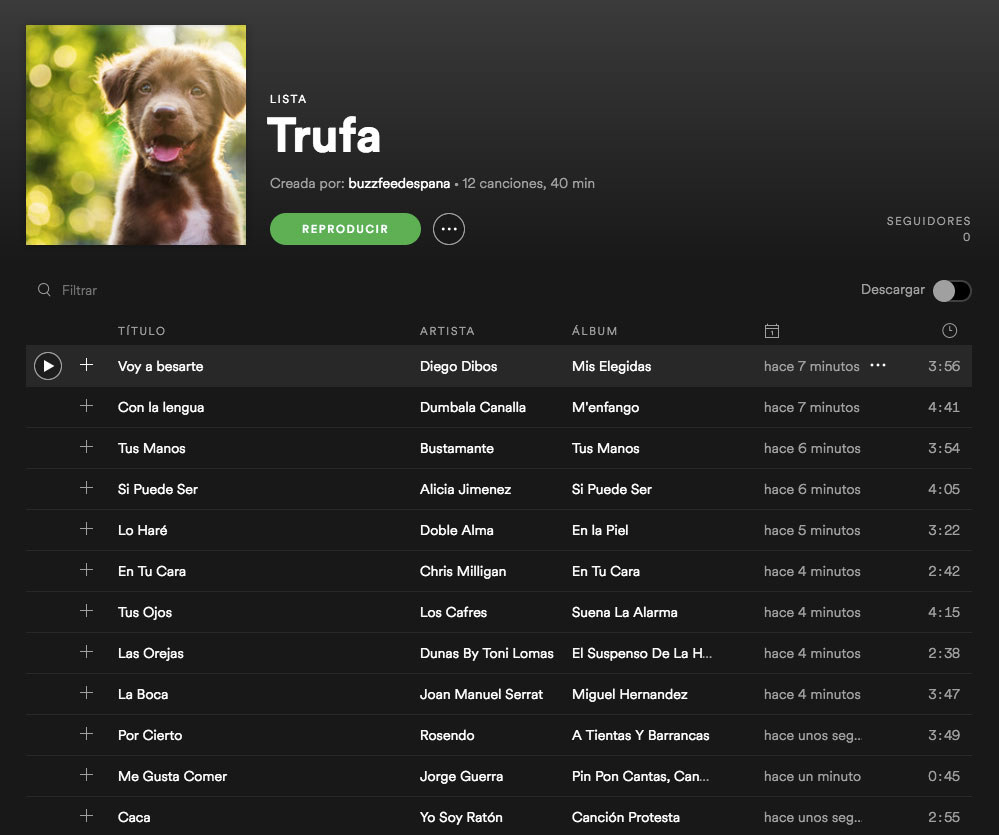The image size is (999, 835).
Task: Click the puppy playlist cover image
Action: (136, 135)
